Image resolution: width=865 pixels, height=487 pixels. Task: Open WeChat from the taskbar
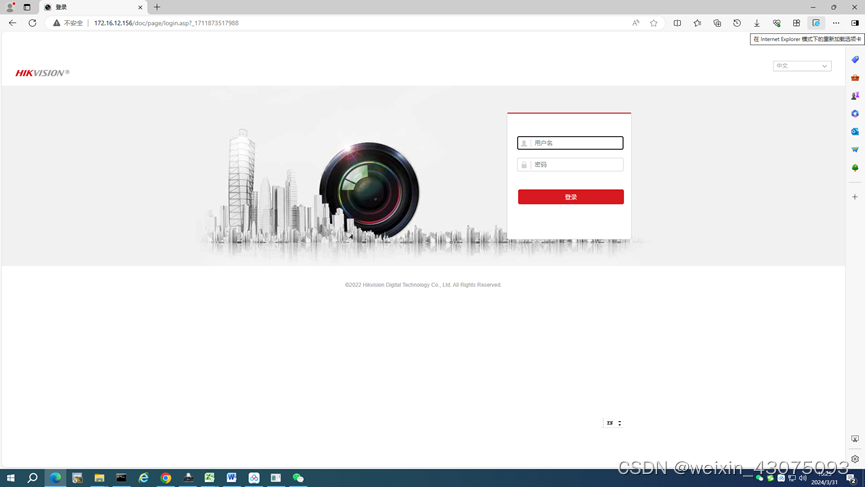point(298,478)
